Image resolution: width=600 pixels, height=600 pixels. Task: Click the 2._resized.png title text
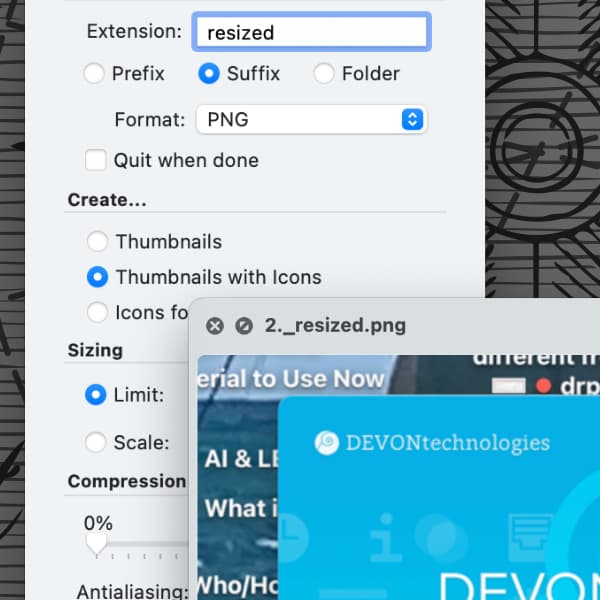point(335,326)
